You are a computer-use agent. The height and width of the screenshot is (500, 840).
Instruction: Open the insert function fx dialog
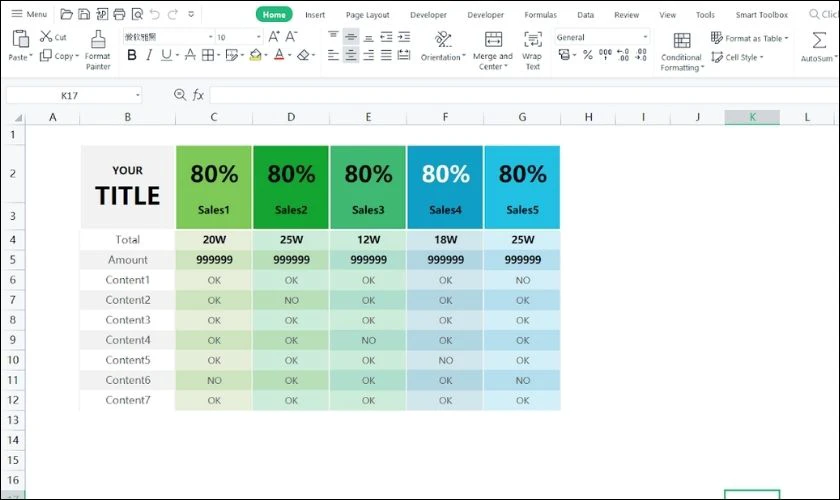[x=198, y=95]
